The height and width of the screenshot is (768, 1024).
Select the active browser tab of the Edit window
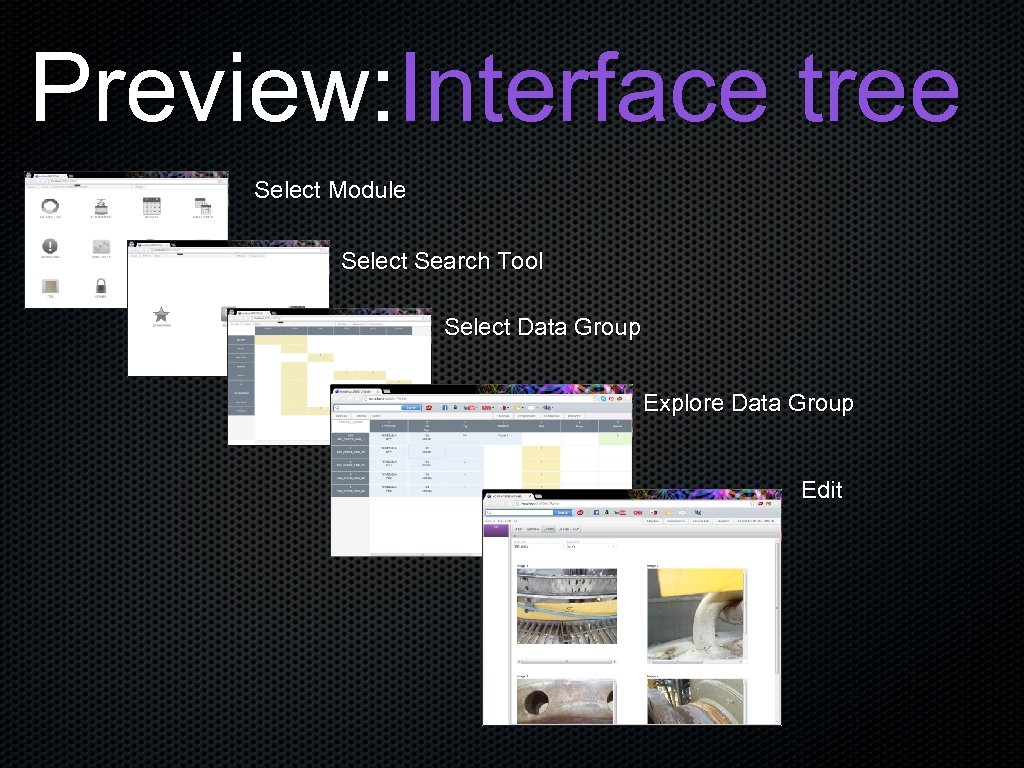pyautogui.click(x=509, y=495)
